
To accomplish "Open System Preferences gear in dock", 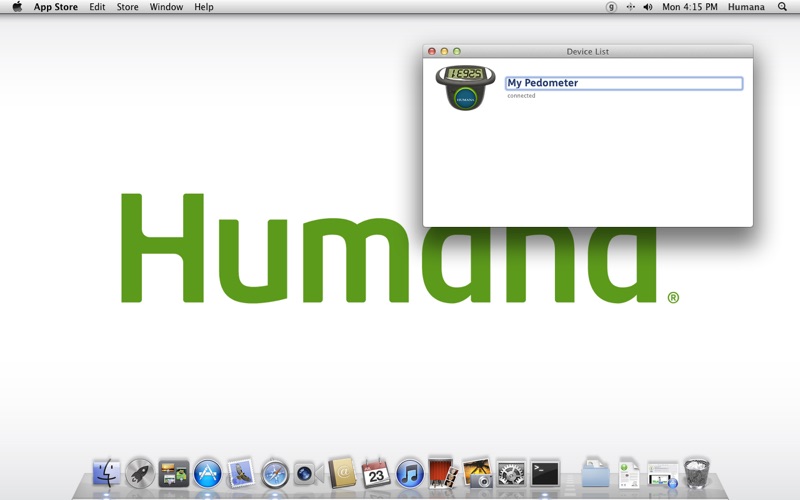I will 511,473.
